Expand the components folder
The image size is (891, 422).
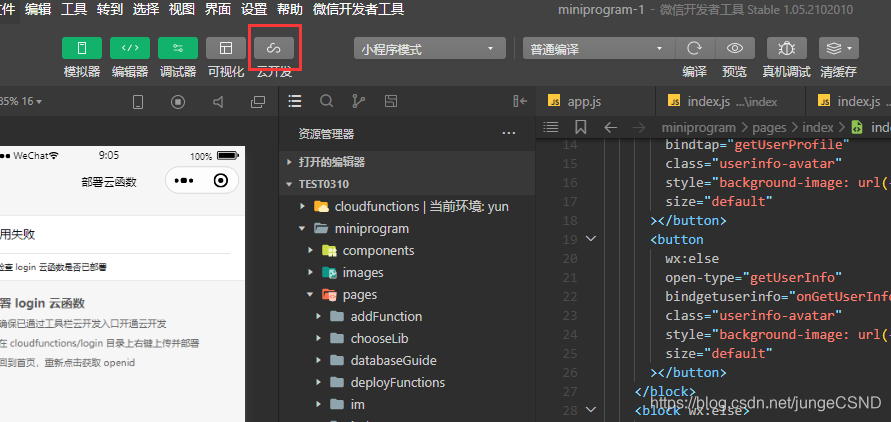click(407, 250)
